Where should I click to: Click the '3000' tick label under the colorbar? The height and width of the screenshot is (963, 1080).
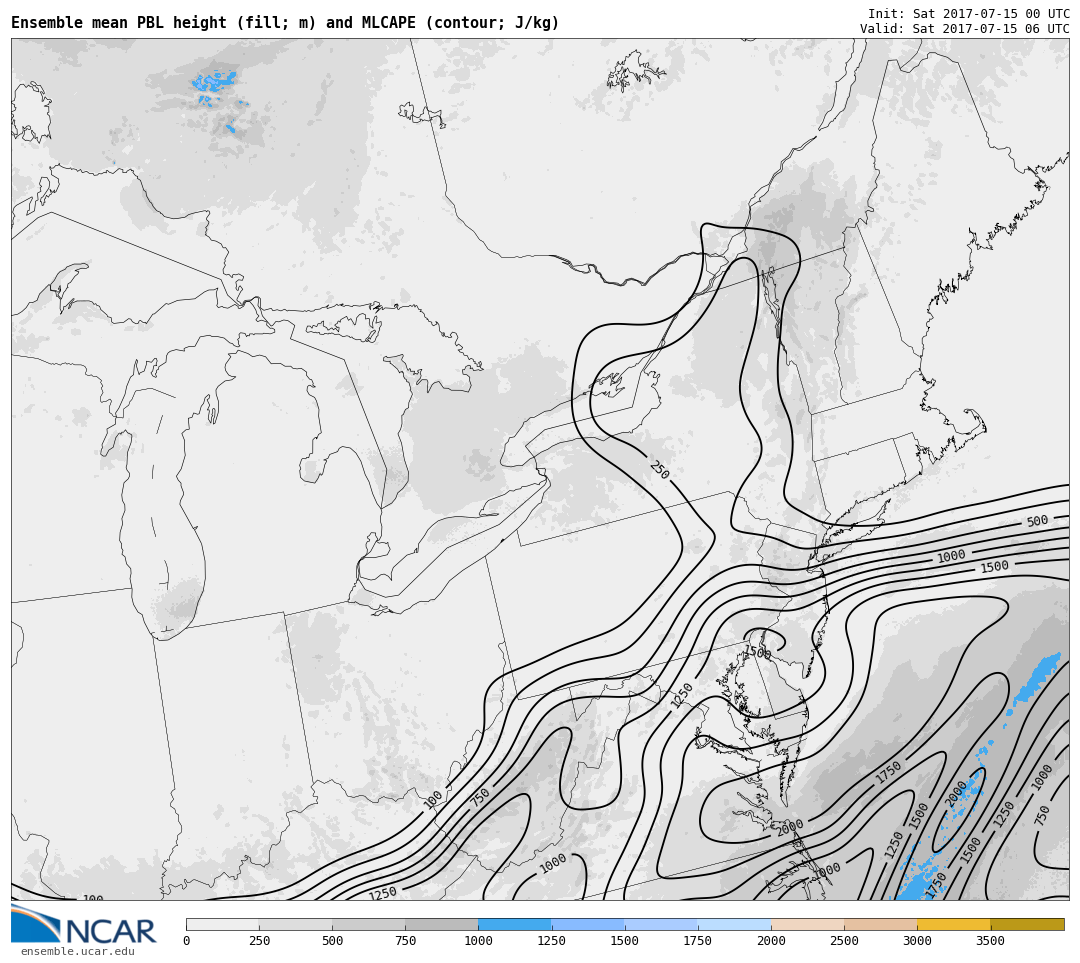coord(917,941)
